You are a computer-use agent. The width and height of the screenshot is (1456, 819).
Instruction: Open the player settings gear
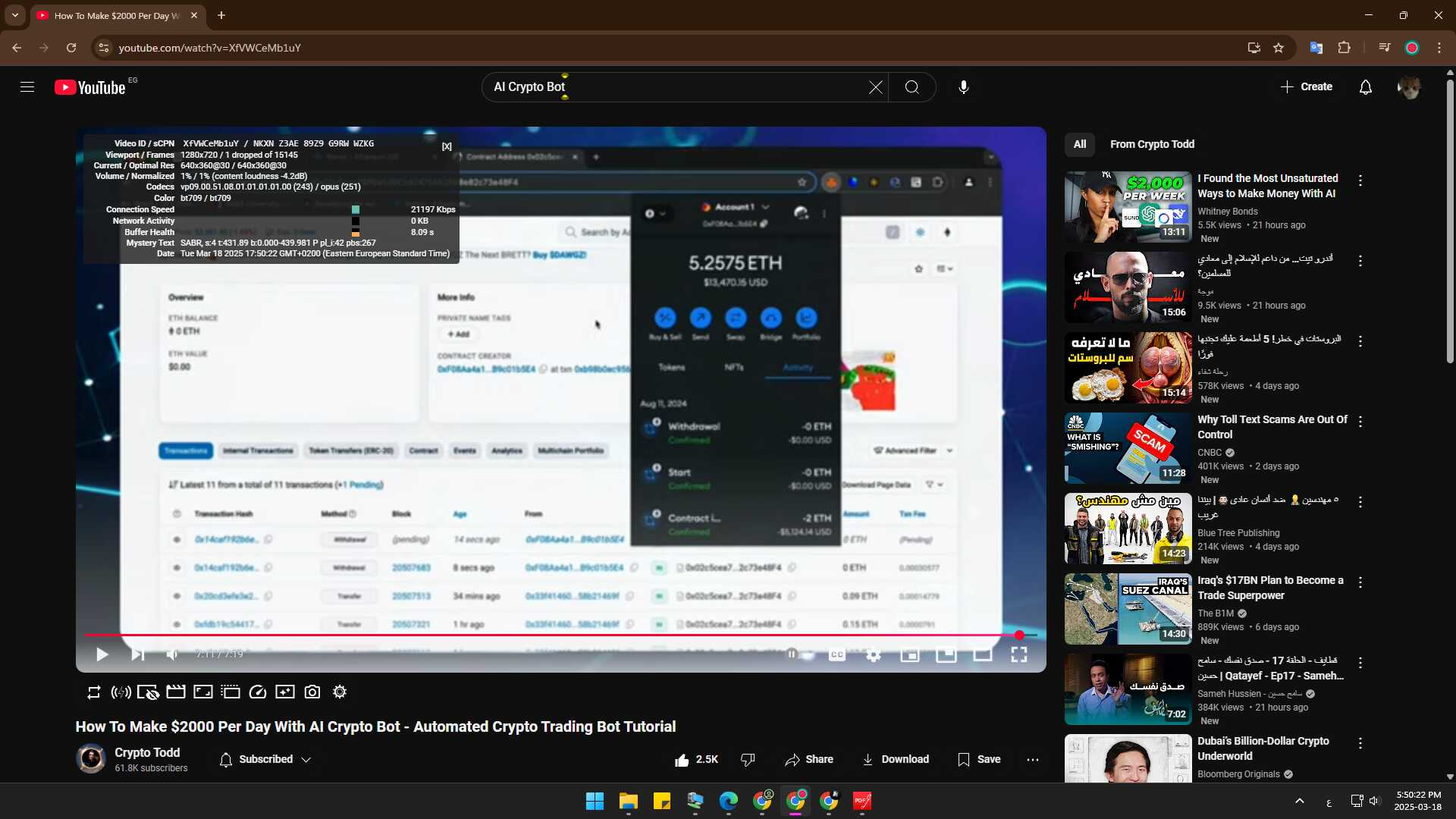874,654
